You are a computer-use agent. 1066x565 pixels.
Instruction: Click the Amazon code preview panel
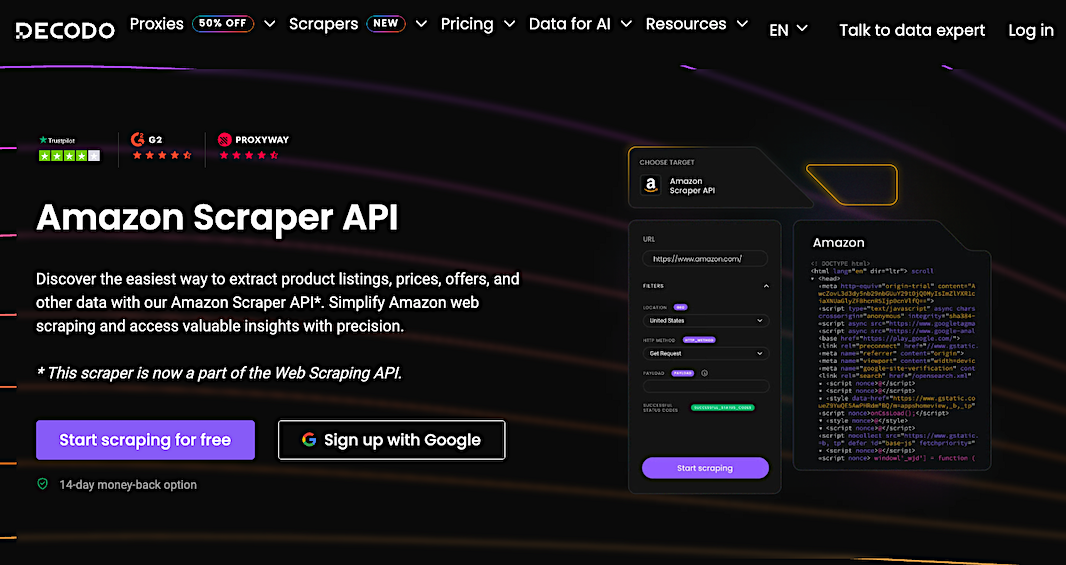[x=892, y=345]
